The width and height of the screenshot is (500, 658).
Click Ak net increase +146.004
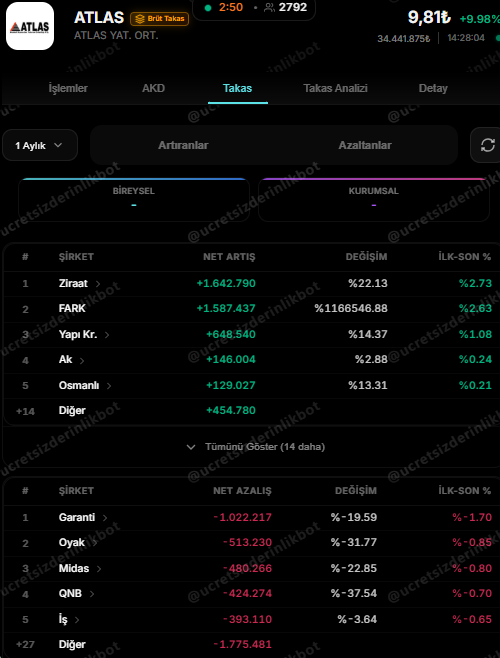pyautogui.click(x=231, y=360)
